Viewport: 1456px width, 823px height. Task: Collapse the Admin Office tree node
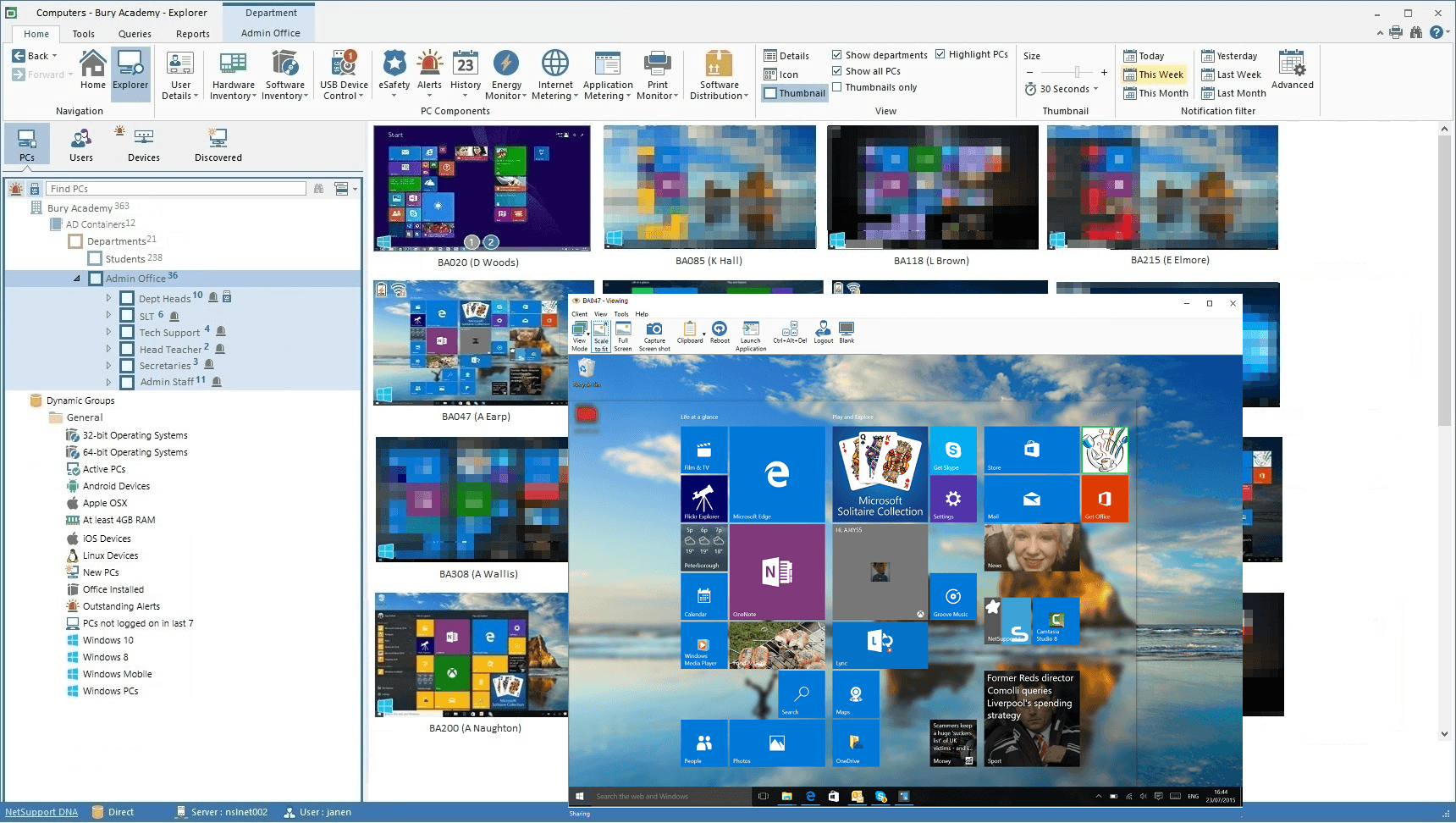[x=77, y=279]
